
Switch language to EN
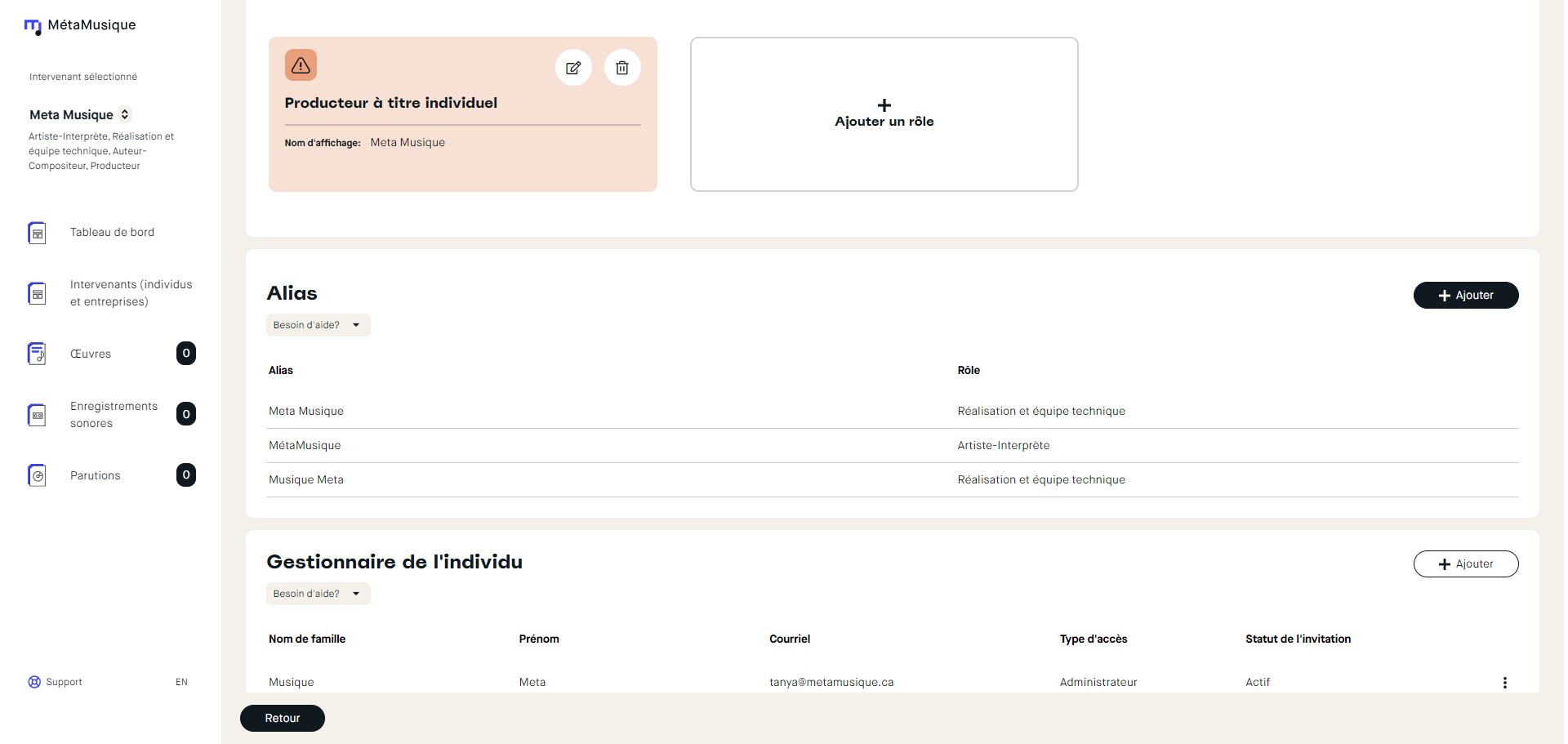tap(181, 682)
